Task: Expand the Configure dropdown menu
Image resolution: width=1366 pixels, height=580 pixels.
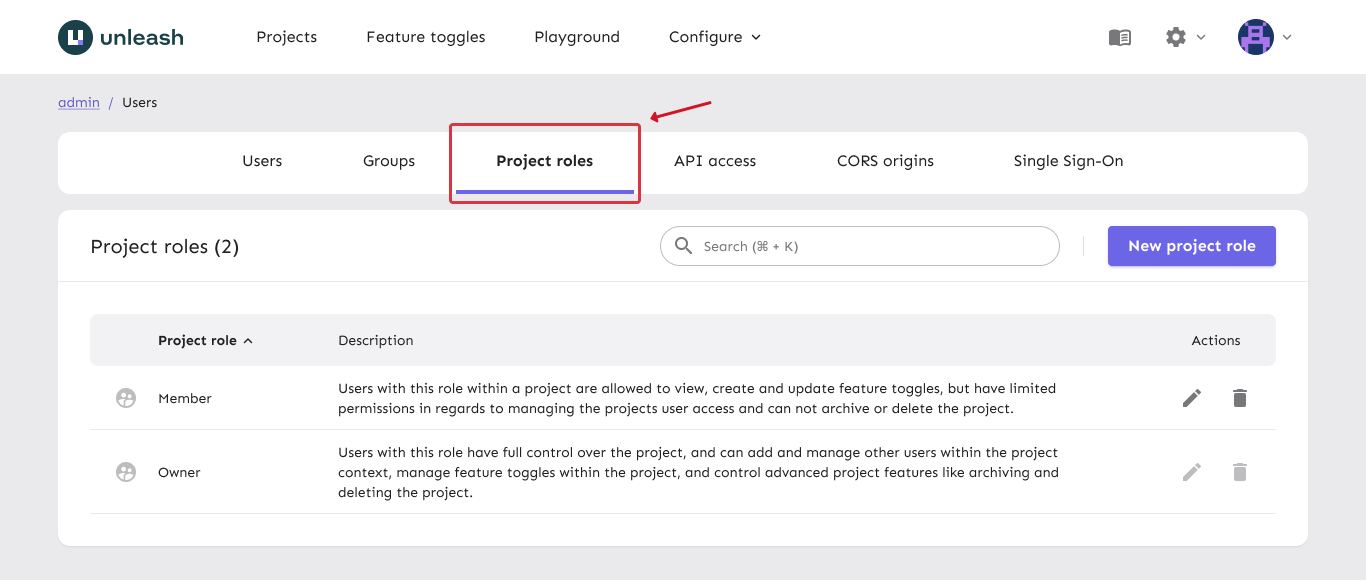Action: pyautogui.click(x=714, y=37)
